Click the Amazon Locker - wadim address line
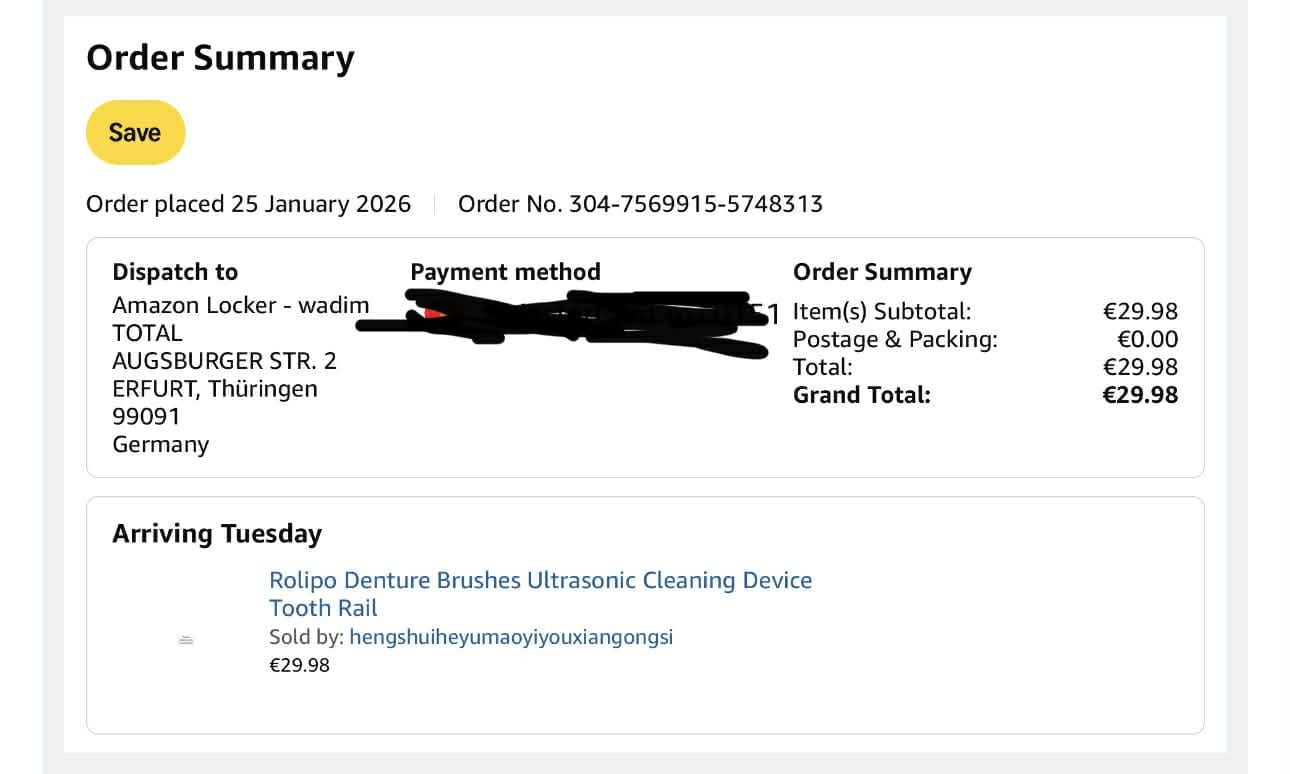This screenshot has height=774, width=1290. pyautogui.click(x=240, y=305)
